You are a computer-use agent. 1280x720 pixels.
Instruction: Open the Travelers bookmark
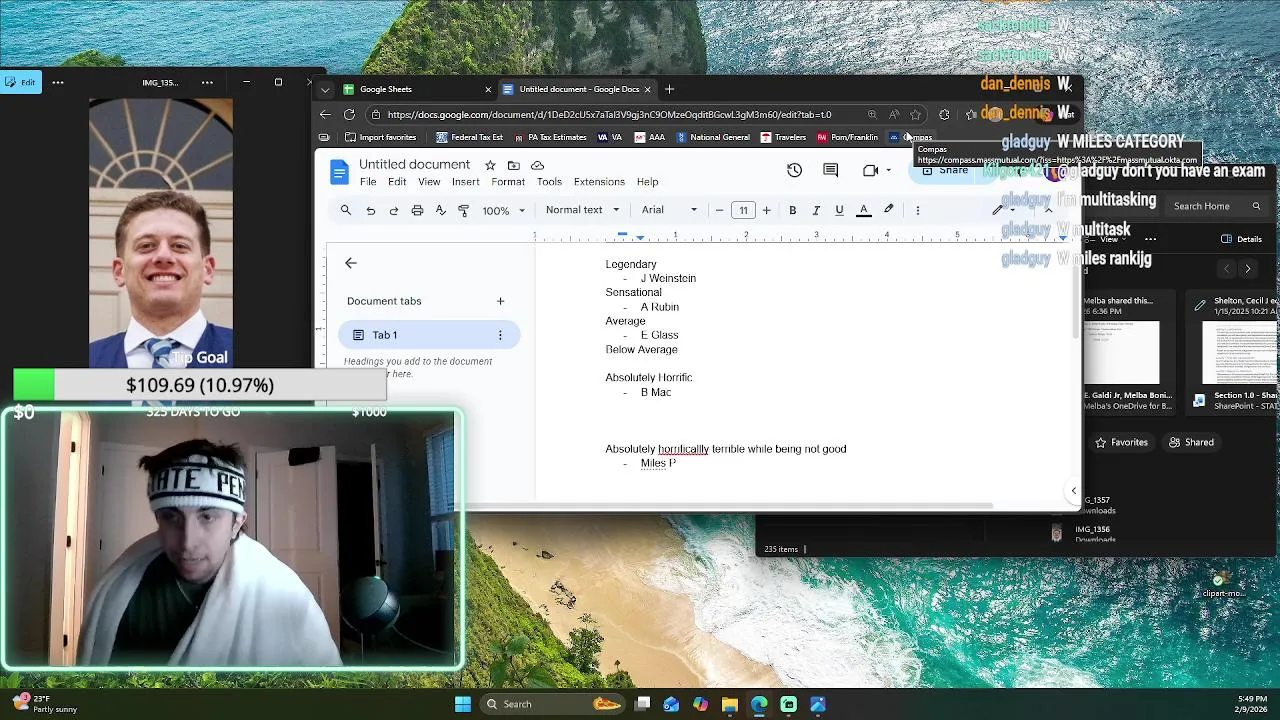point(783,137)
